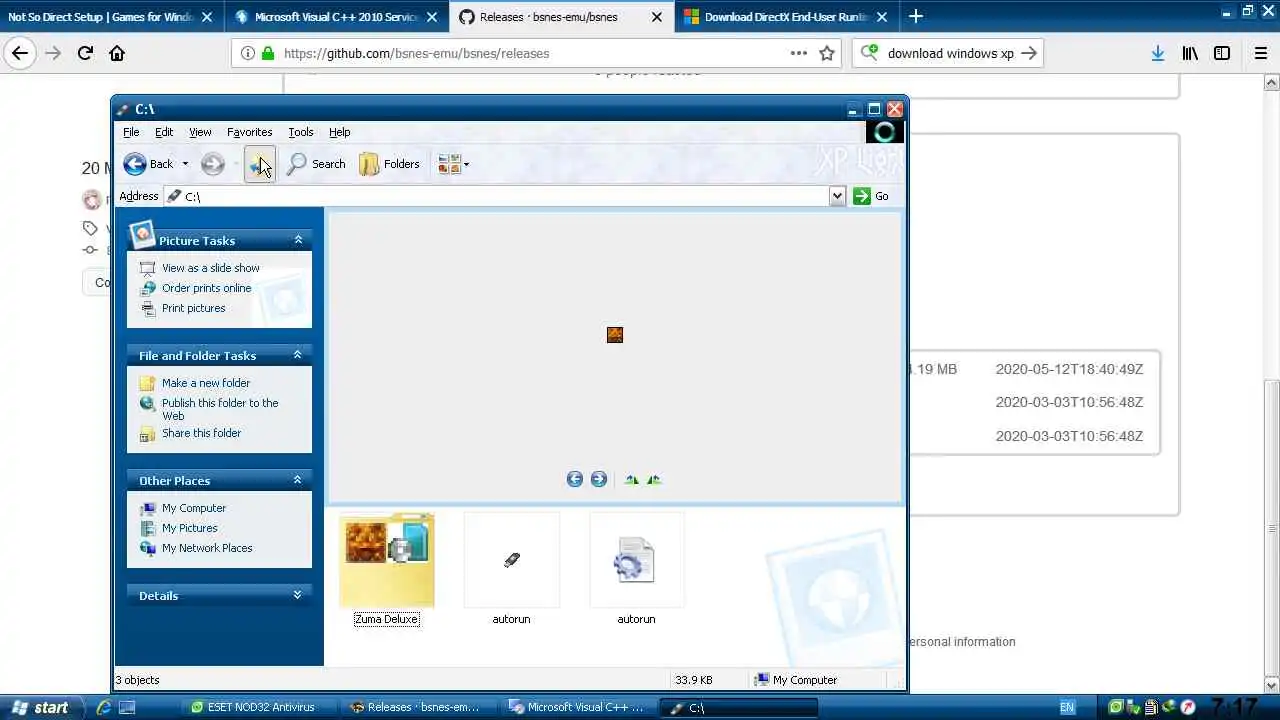Image resolution: width=1280 pixels, height=720 pixels.
Task: Choose Publish this folder to the Web
Action: [220, 409]
